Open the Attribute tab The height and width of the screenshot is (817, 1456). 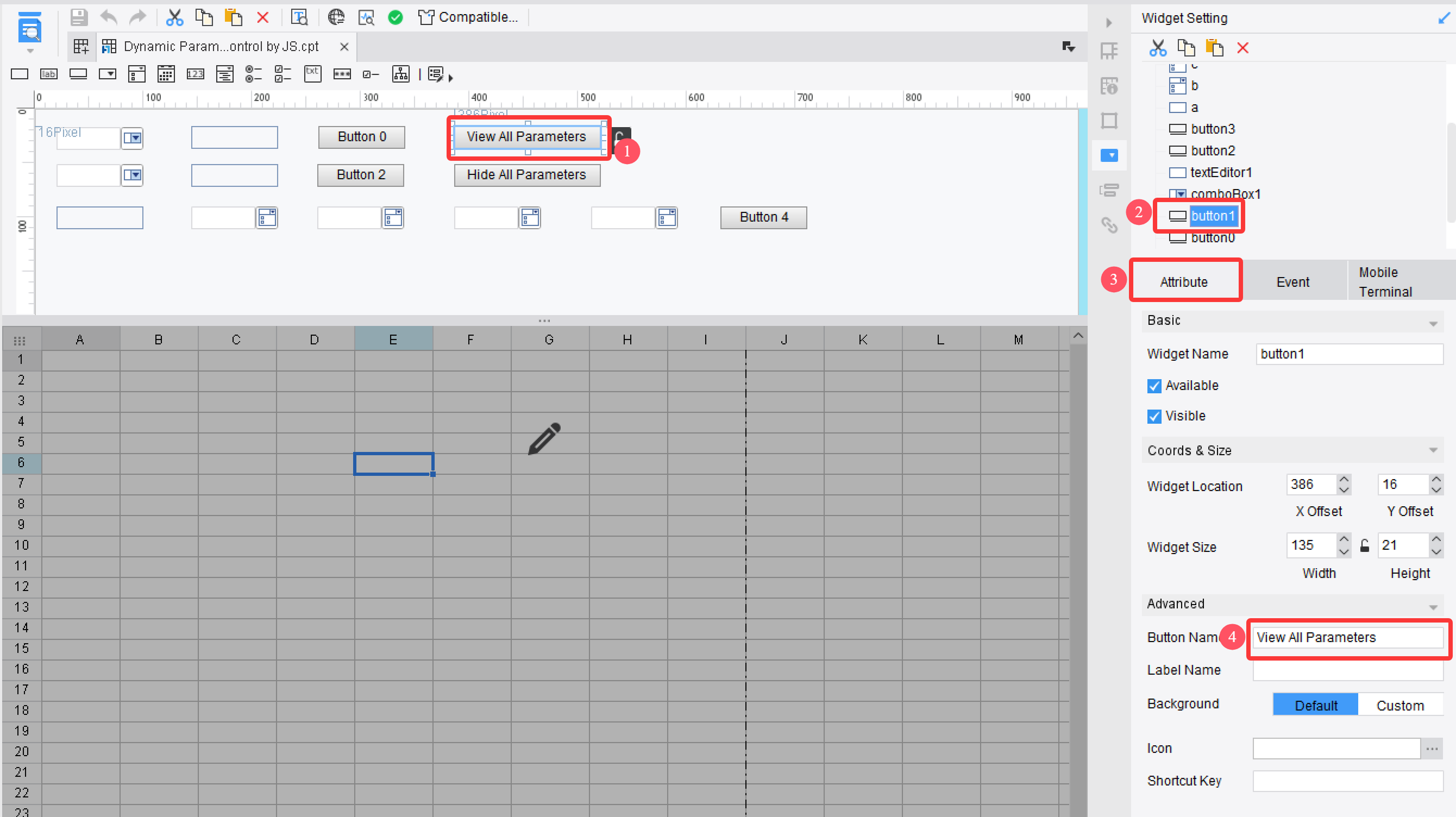pyautogui.click(x=1184, y=282)
